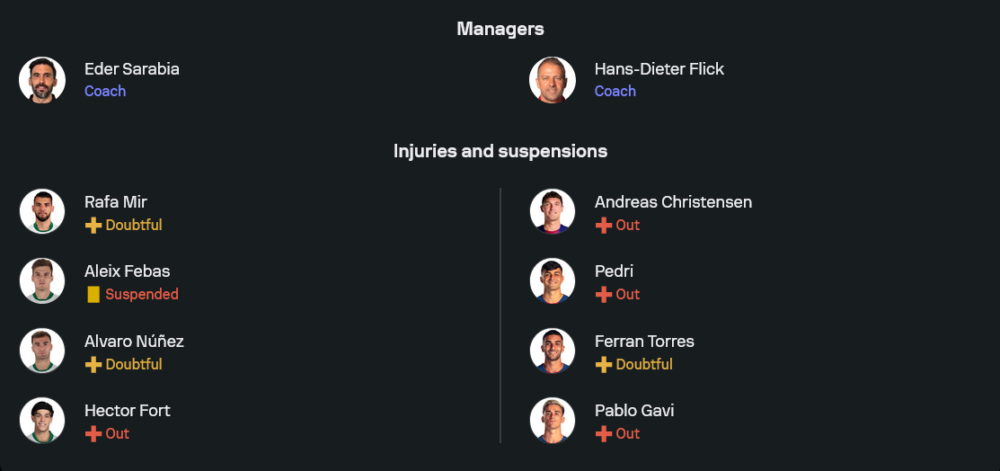Click Hans-Dieter Flick's manager photo

click(x=552, y=80)
